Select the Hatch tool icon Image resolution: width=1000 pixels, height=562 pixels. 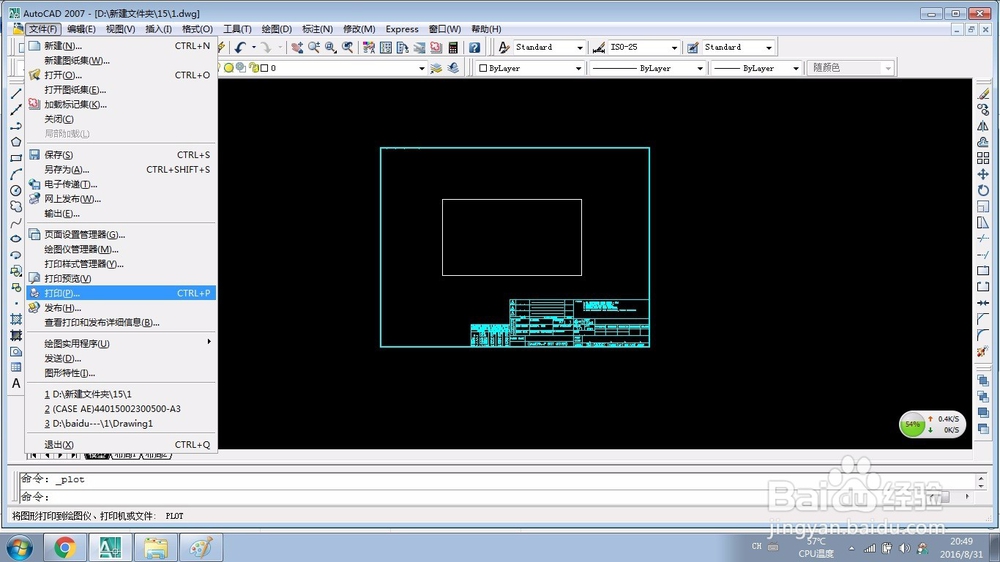pos(16,319)
